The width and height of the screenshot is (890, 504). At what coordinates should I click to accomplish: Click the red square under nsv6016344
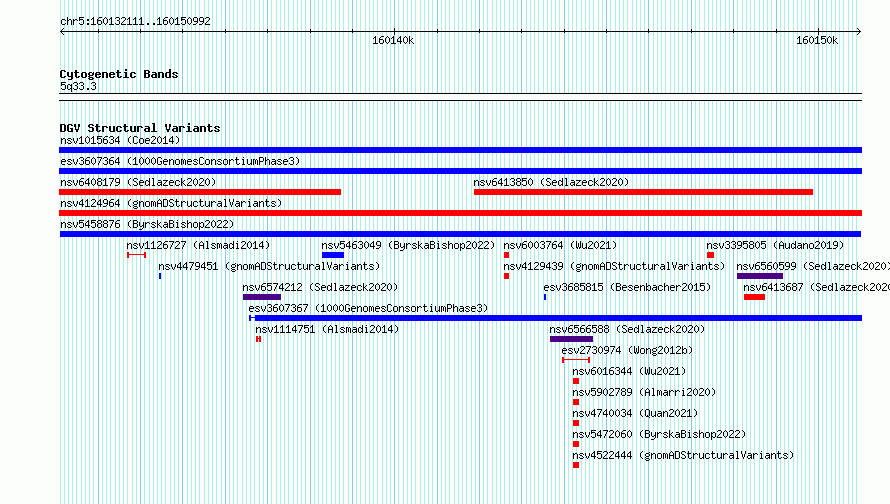pos(576,381)
